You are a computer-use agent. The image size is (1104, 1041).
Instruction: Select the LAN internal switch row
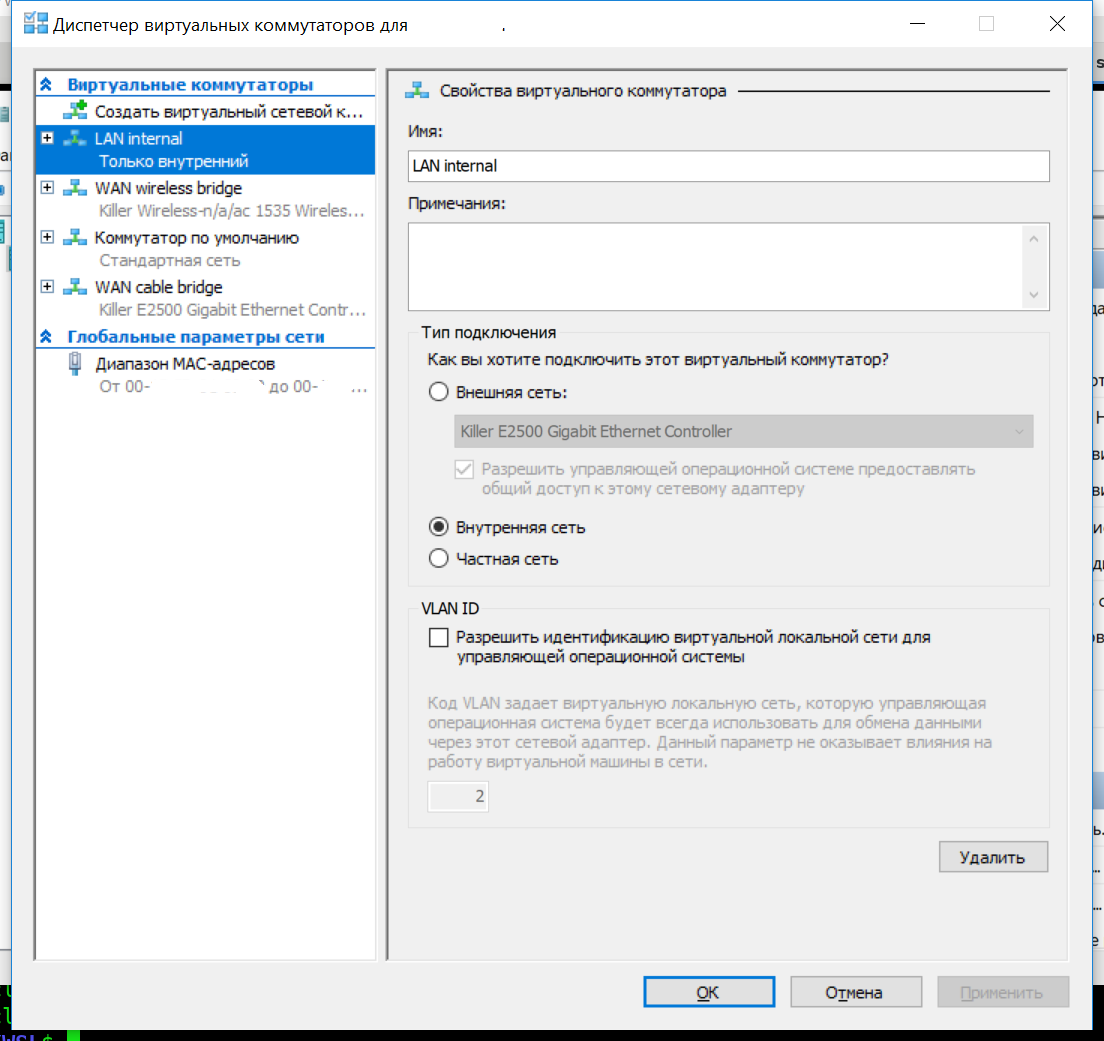coord(206,149)
